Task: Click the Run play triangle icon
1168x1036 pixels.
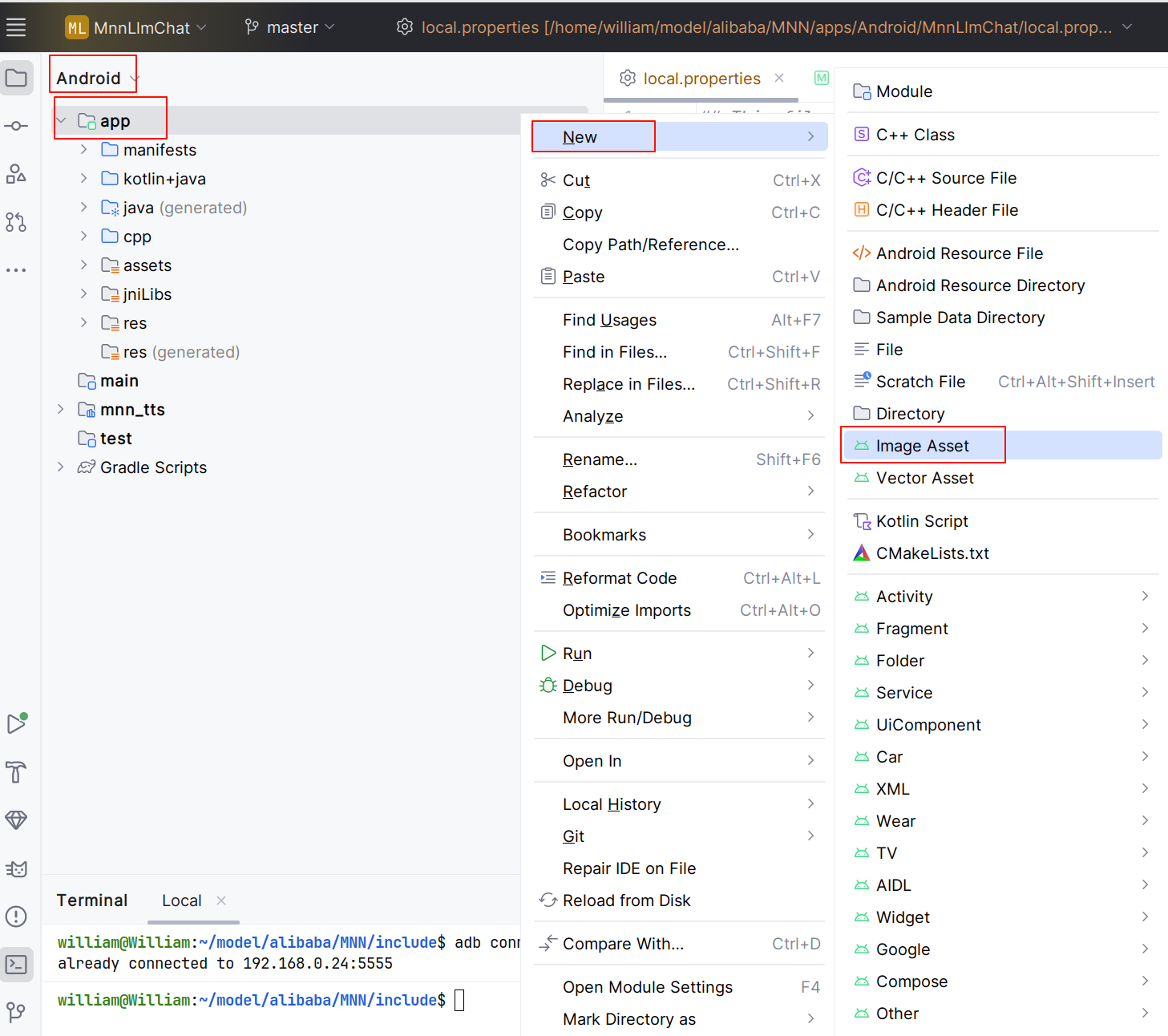Action: click(x=548, y=653)
